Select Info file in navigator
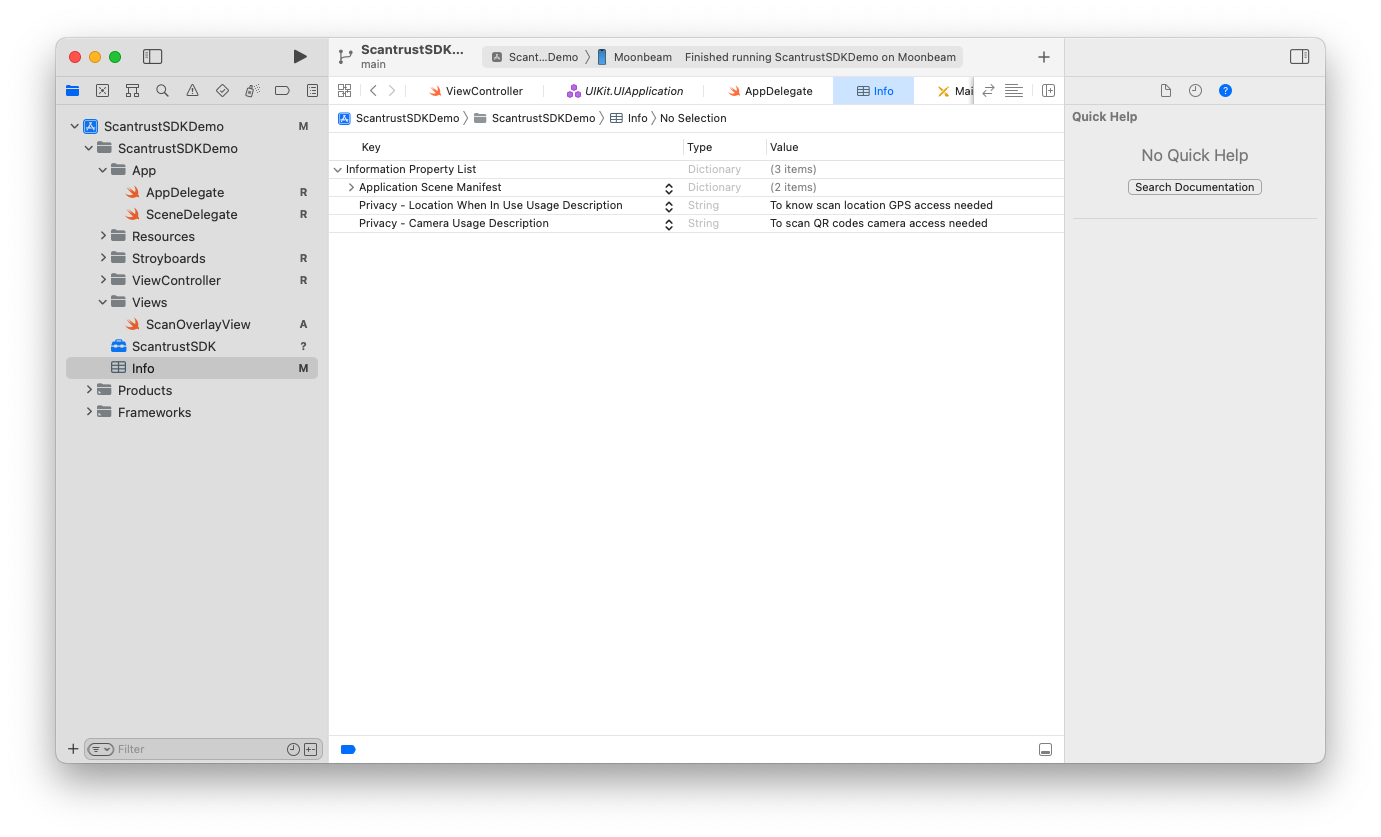The width and height of the screenshot is (1381, 837). pyautogui.click(x=192, y=368)
